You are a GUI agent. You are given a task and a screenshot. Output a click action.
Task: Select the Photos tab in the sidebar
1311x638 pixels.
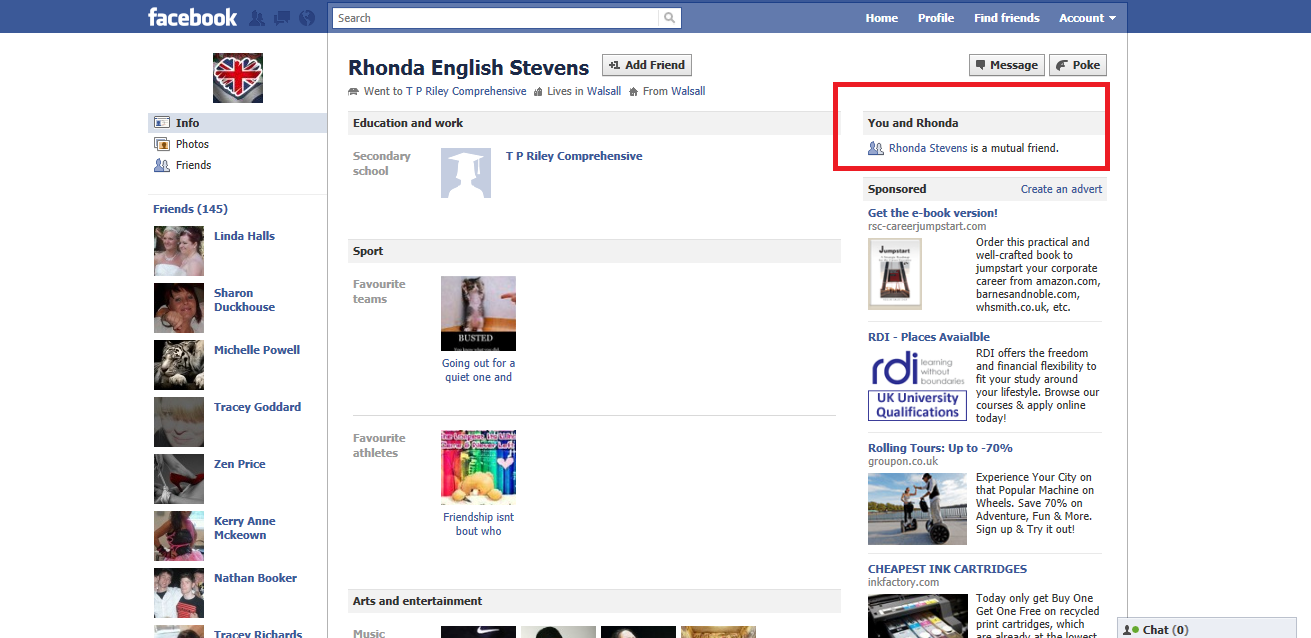pos(238,144)
